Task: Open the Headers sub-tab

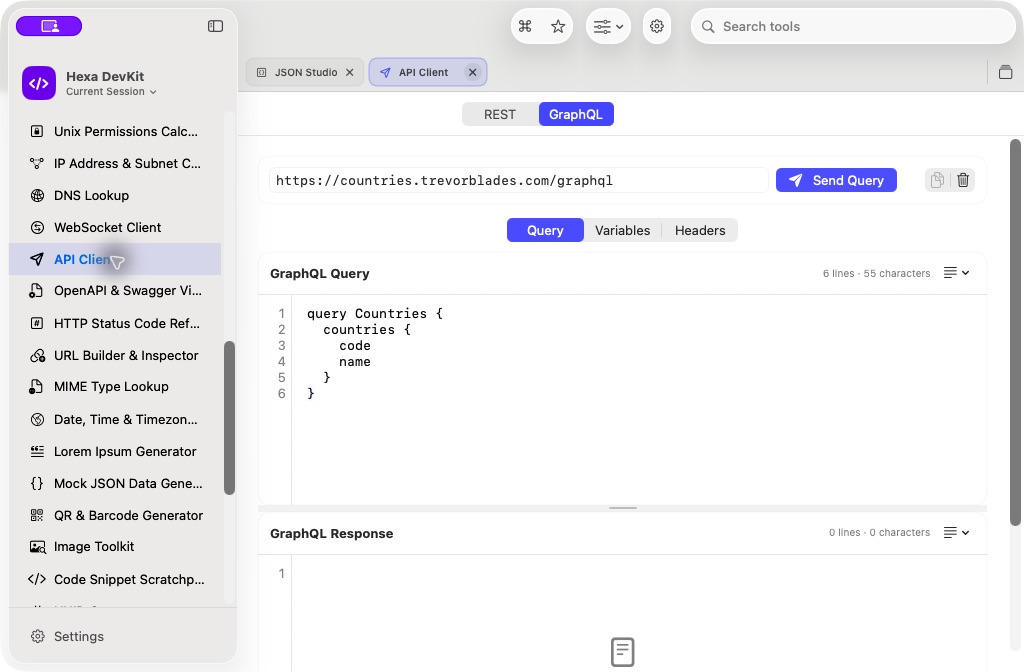Action: click(700, 231)
